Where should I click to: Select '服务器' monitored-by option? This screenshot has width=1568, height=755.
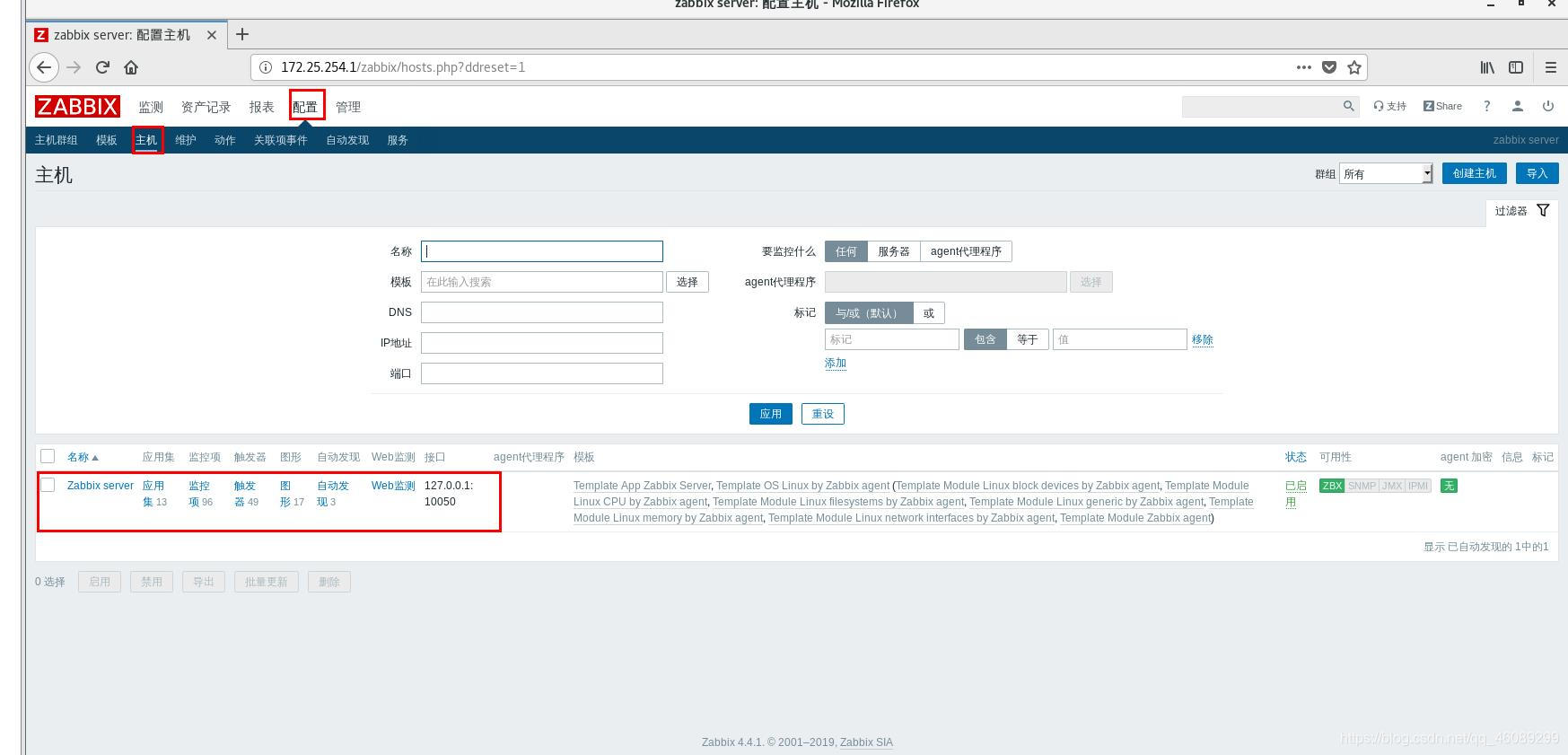coord(894,251)
